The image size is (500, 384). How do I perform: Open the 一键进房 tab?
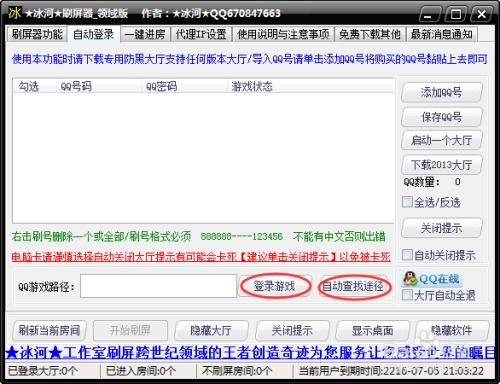coord(145,34)
